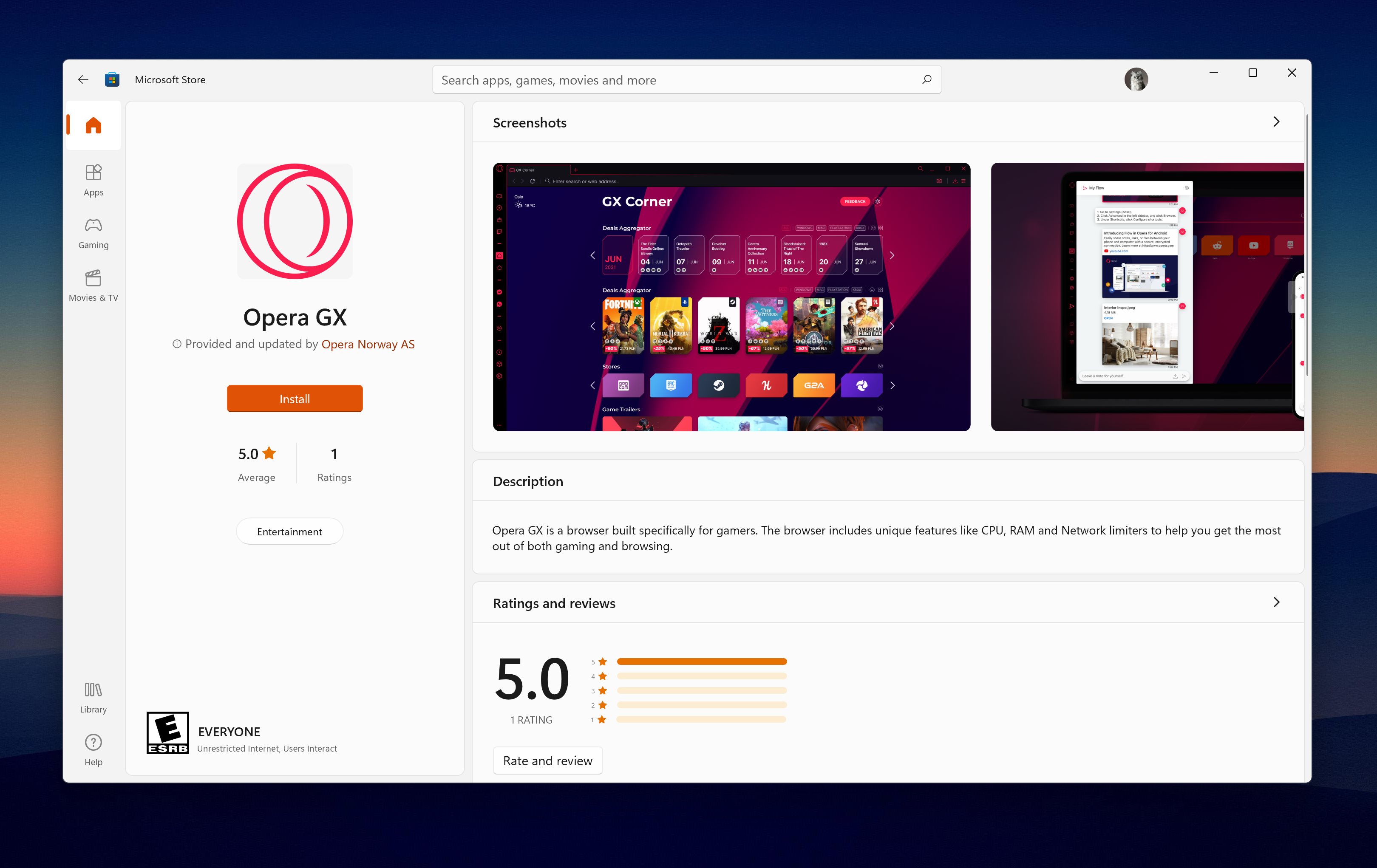Click the 5-star rating bar
This screenshot has width=1377, height=868.
pyautogui.click(x=702, y=662)
